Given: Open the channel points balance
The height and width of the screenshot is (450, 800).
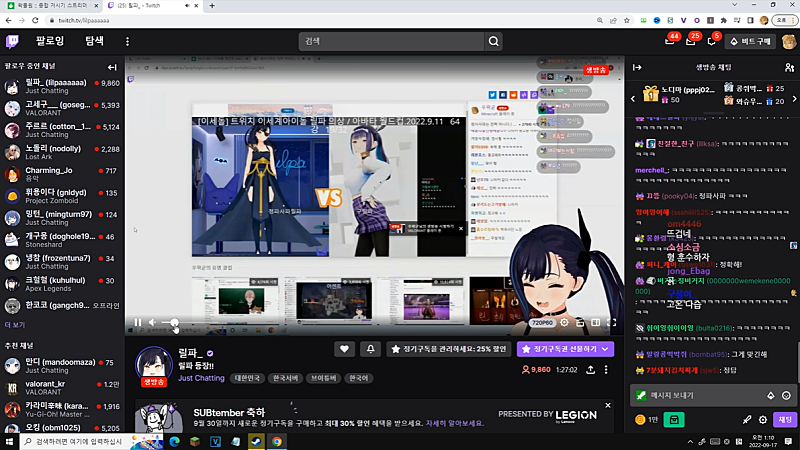Looking at the screenshot, I should click(x=646, y=419).
